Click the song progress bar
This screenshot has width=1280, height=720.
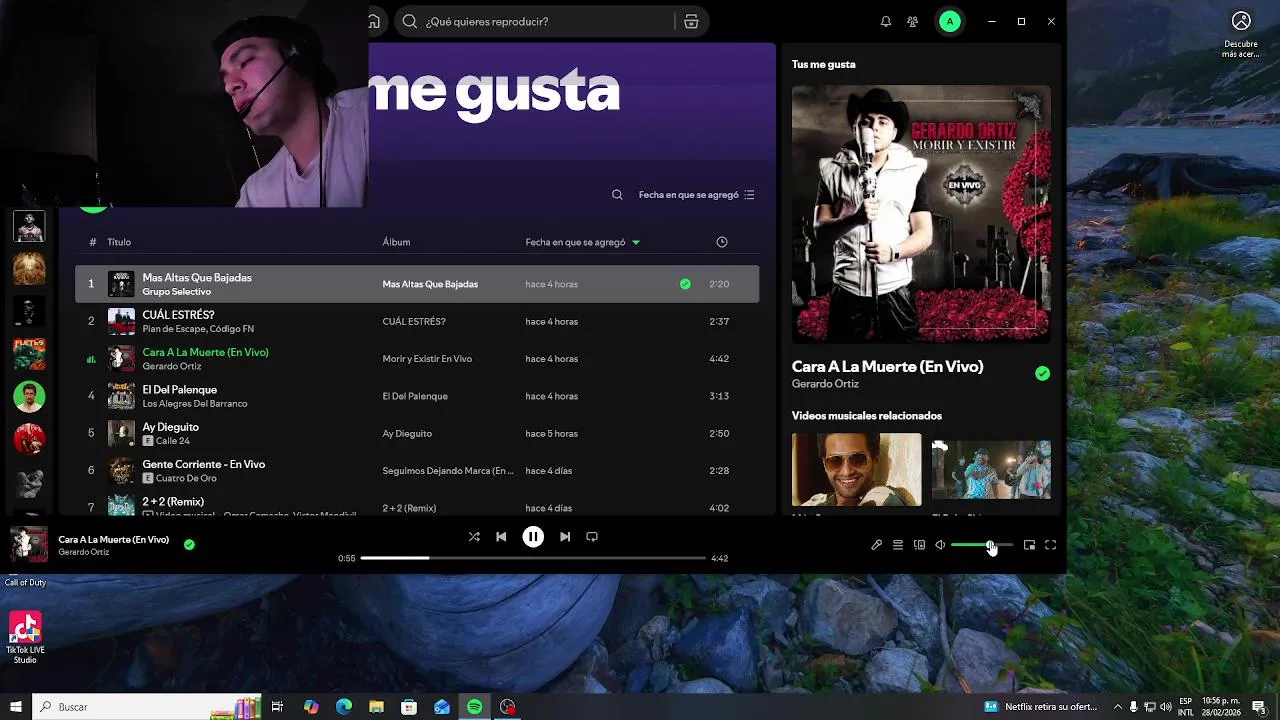(533, 558)
